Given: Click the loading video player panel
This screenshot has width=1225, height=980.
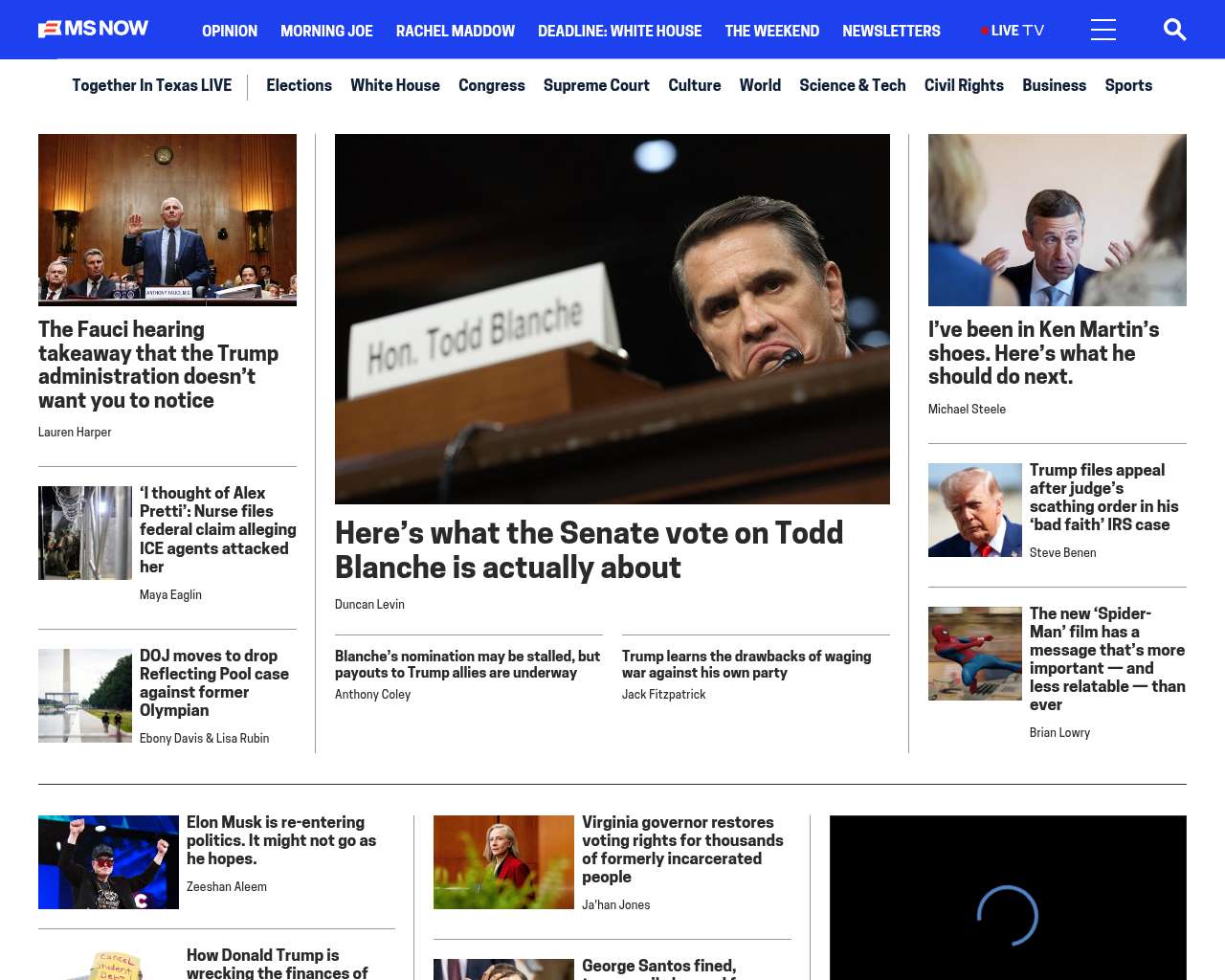Looking at the screenshot, I should click(1008, 898).
